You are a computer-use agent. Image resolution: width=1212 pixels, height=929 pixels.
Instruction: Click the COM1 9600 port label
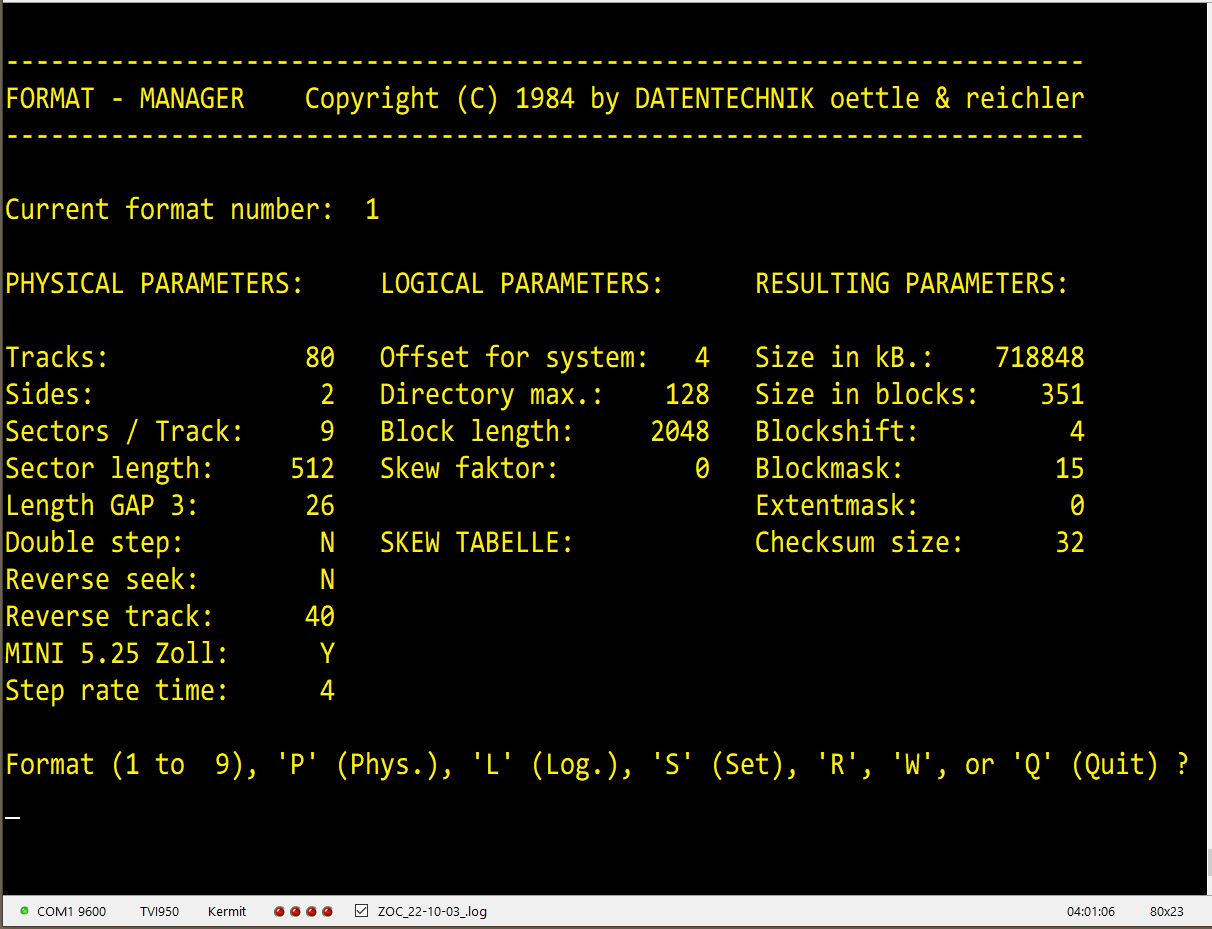[x=71, y=911]
